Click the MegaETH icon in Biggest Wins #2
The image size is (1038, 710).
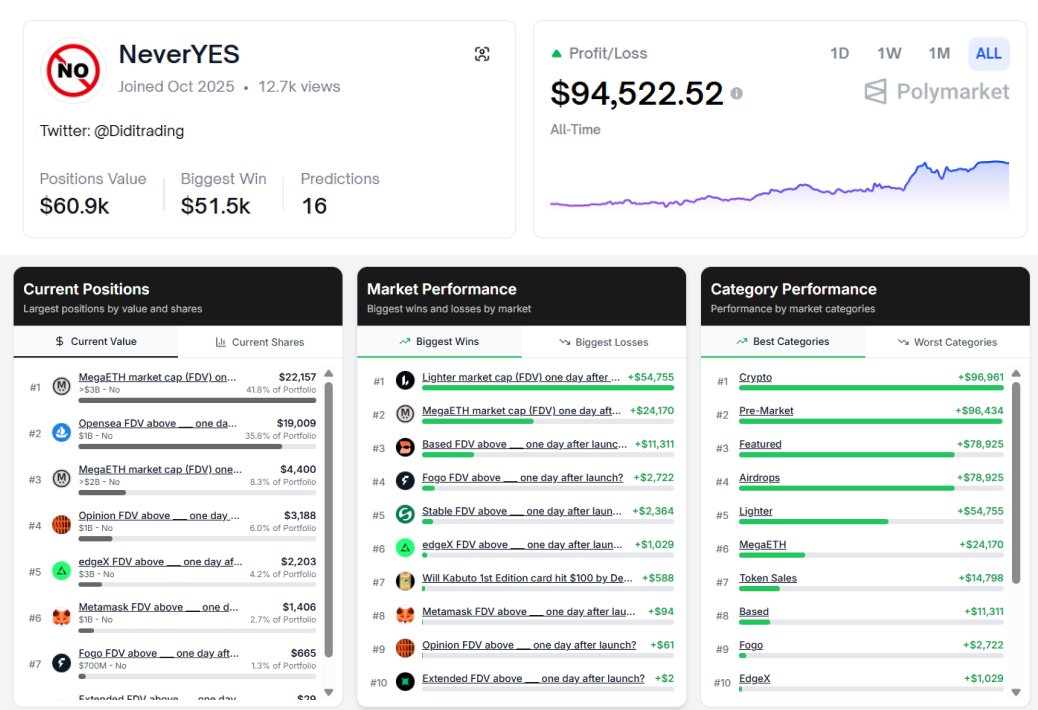[x=405, y=414]
